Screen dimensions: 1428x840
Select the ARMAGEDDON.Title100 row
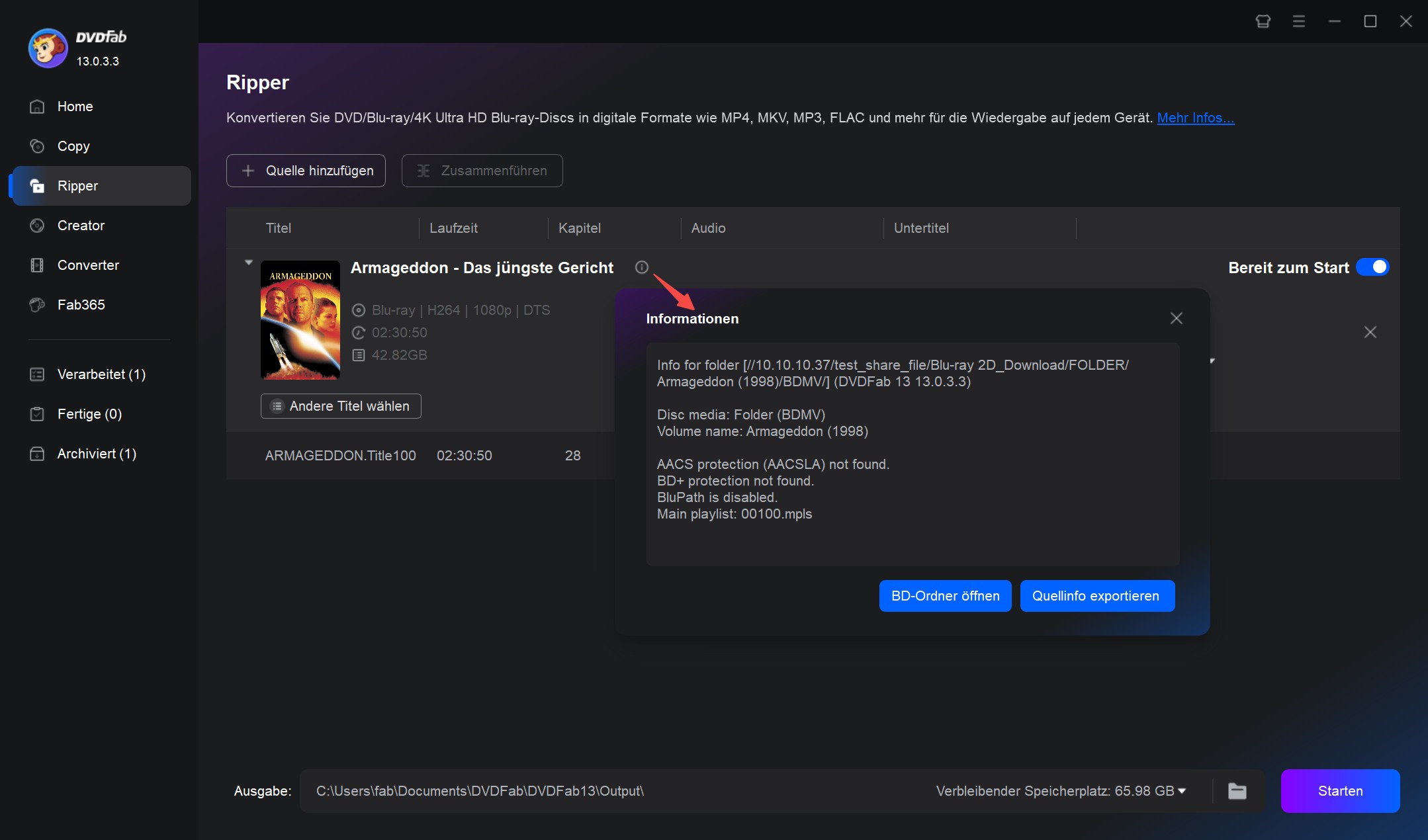click(420, 456)
